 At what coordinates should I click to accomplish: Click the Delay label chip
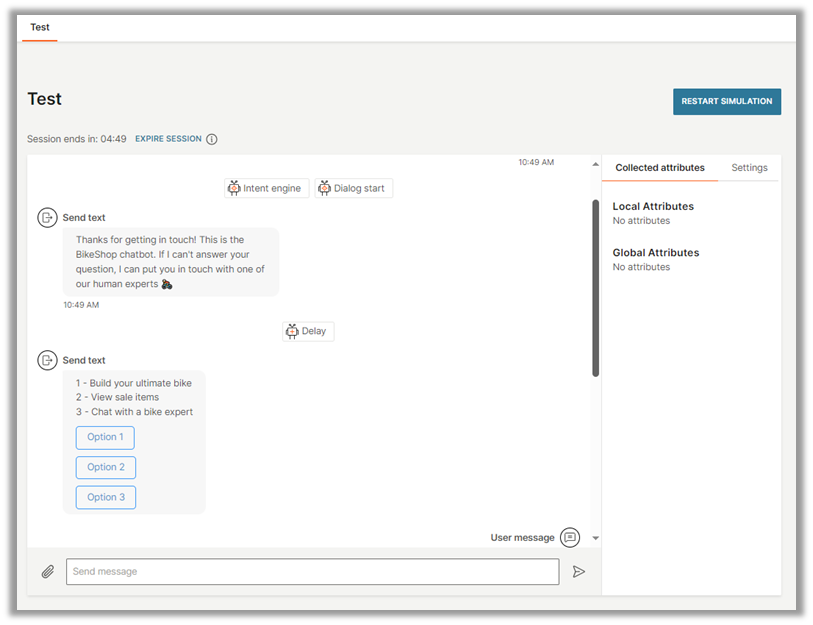coord(308,331)
